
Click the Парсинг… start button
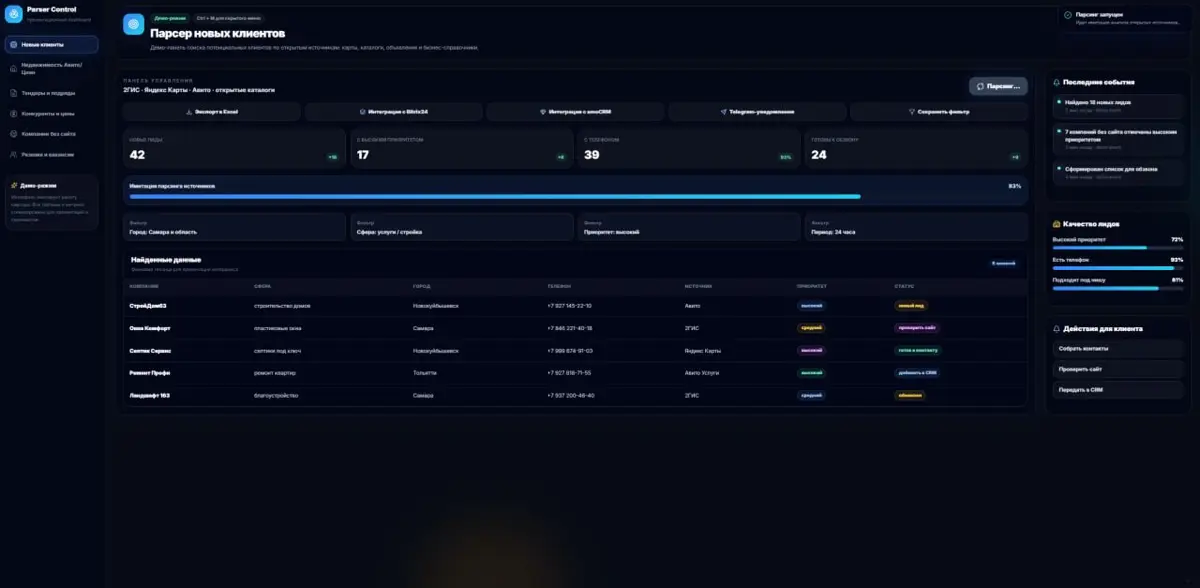pos(998,86)
